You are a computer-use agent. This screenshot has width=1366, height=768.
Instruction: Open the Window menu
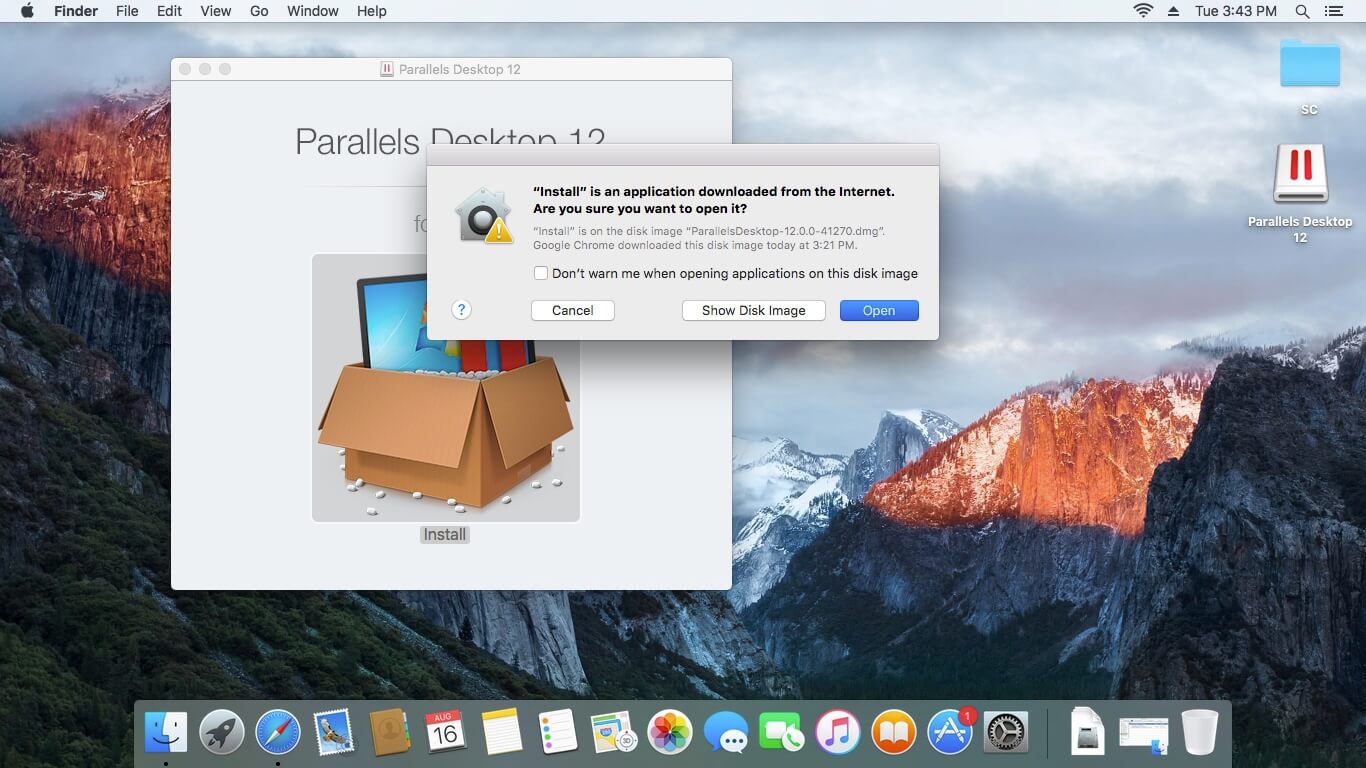point(312,11)
